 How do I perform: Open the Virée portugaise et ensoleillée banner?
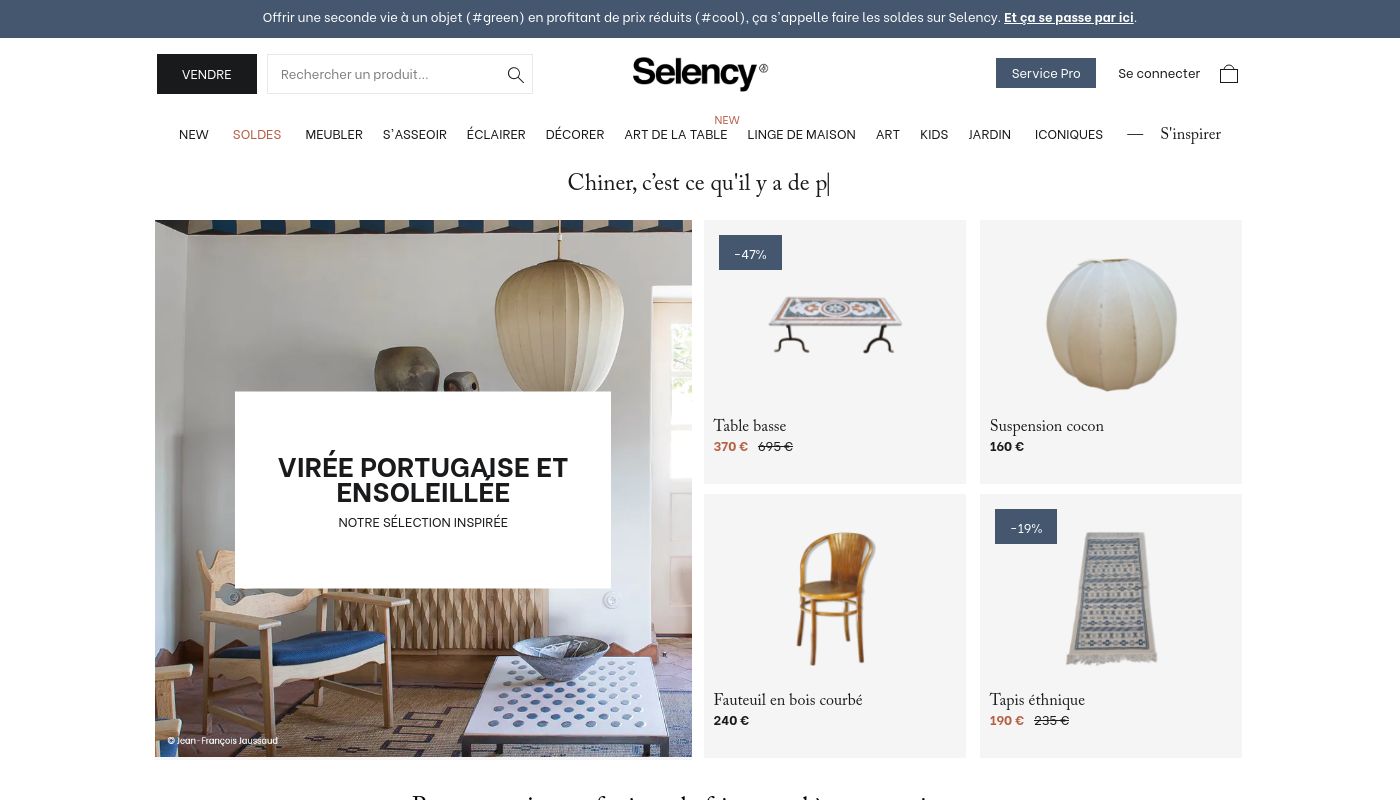(x=423, y=489)
